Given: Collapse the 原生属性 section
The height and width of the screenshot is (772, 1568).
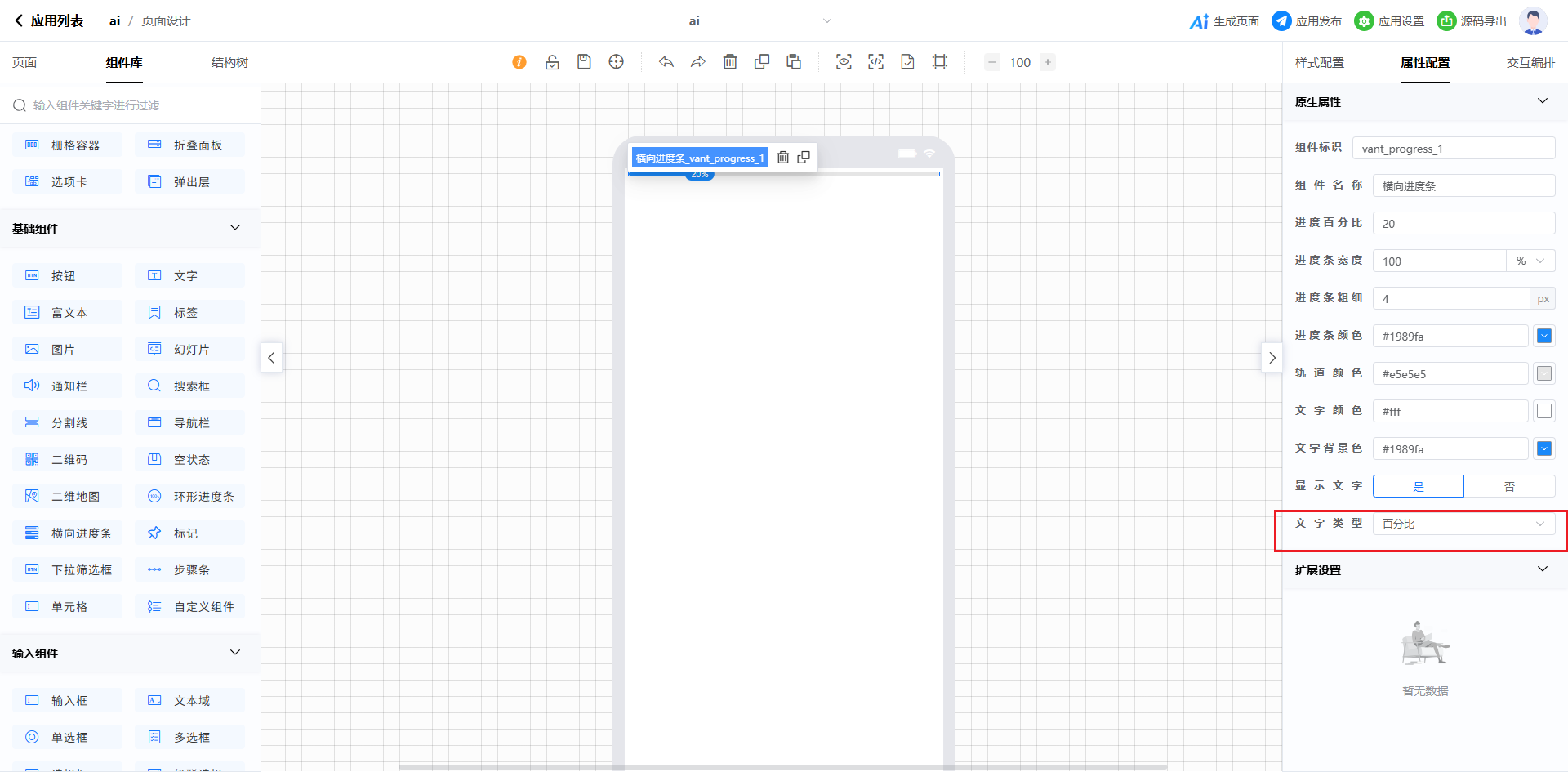Looking at the screenshot, I should [1542, 101].
